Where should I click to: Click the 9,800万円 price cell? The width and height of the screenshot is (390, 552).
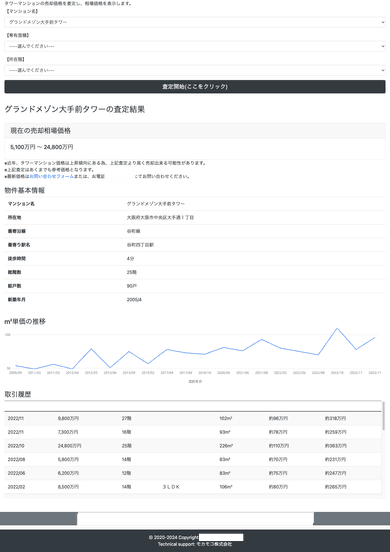[68, 418]
